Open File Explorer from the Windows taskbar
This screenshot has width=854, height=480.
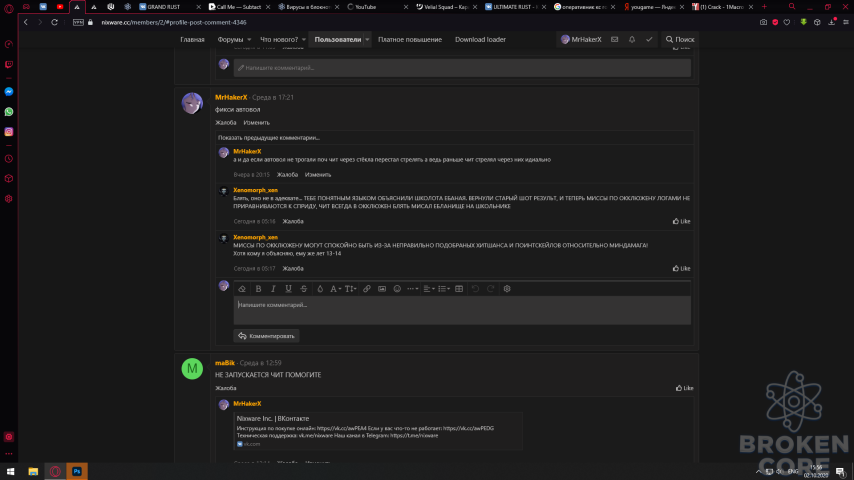[x=33, y=471]
